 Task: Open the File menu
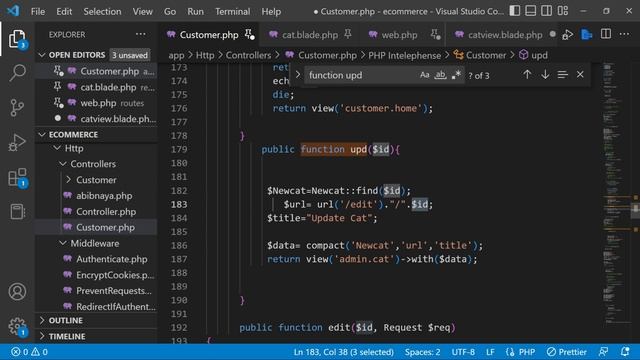point(38,11)
